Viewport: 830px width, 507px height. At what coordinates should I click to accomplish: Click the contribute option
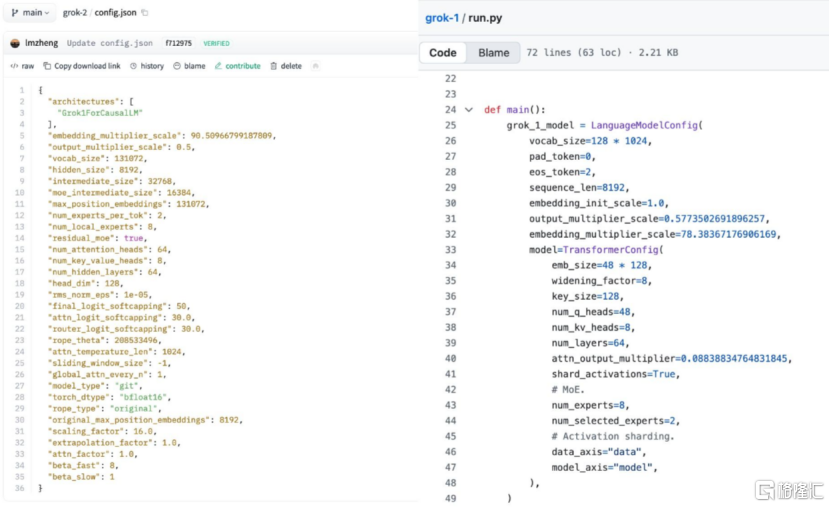[x=238, y=66]
